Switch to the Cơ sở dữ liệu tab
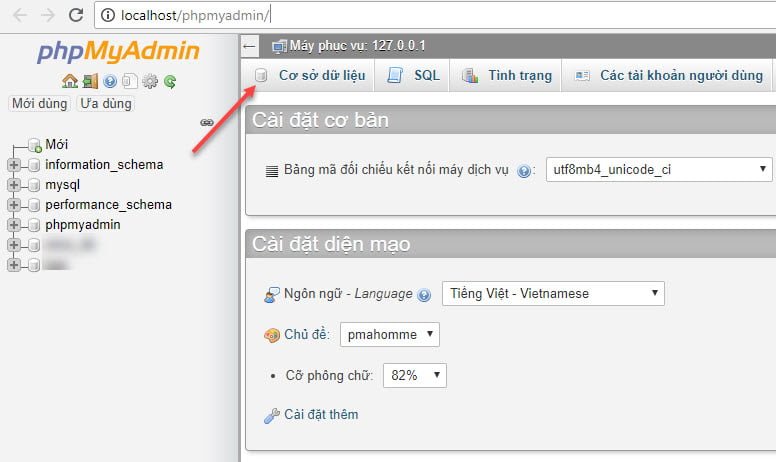 (310, 75)
